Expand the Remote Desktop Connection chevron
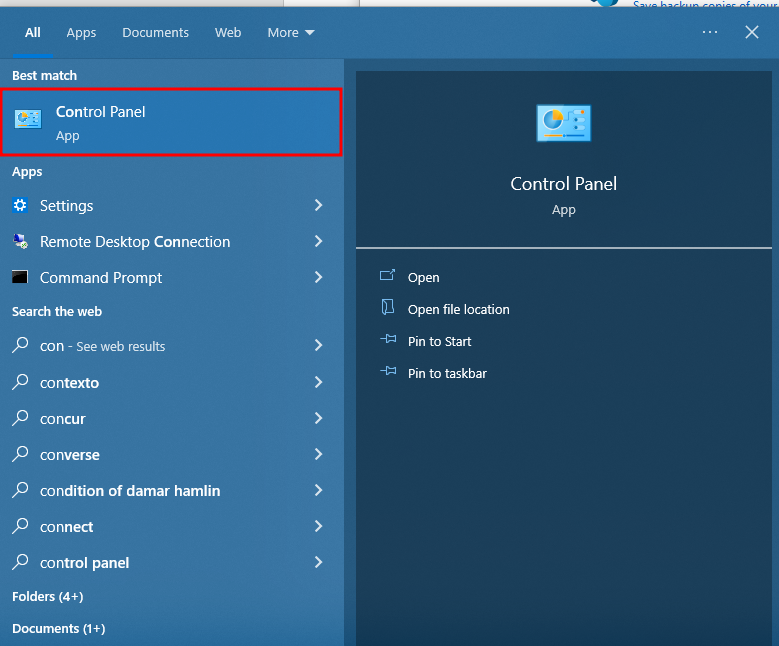Viewport: 779px width, 646px height. (318, 242)
